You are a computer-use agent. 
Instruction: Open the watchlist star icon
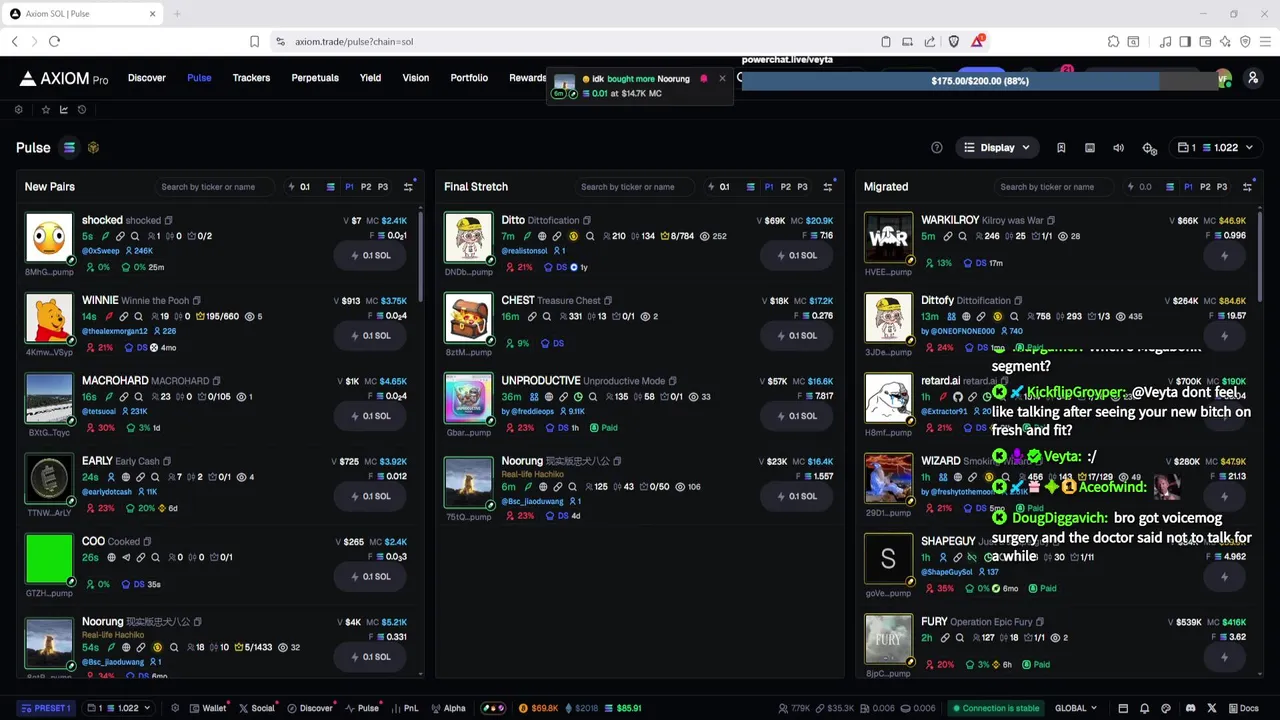click(x=45, y=110)
